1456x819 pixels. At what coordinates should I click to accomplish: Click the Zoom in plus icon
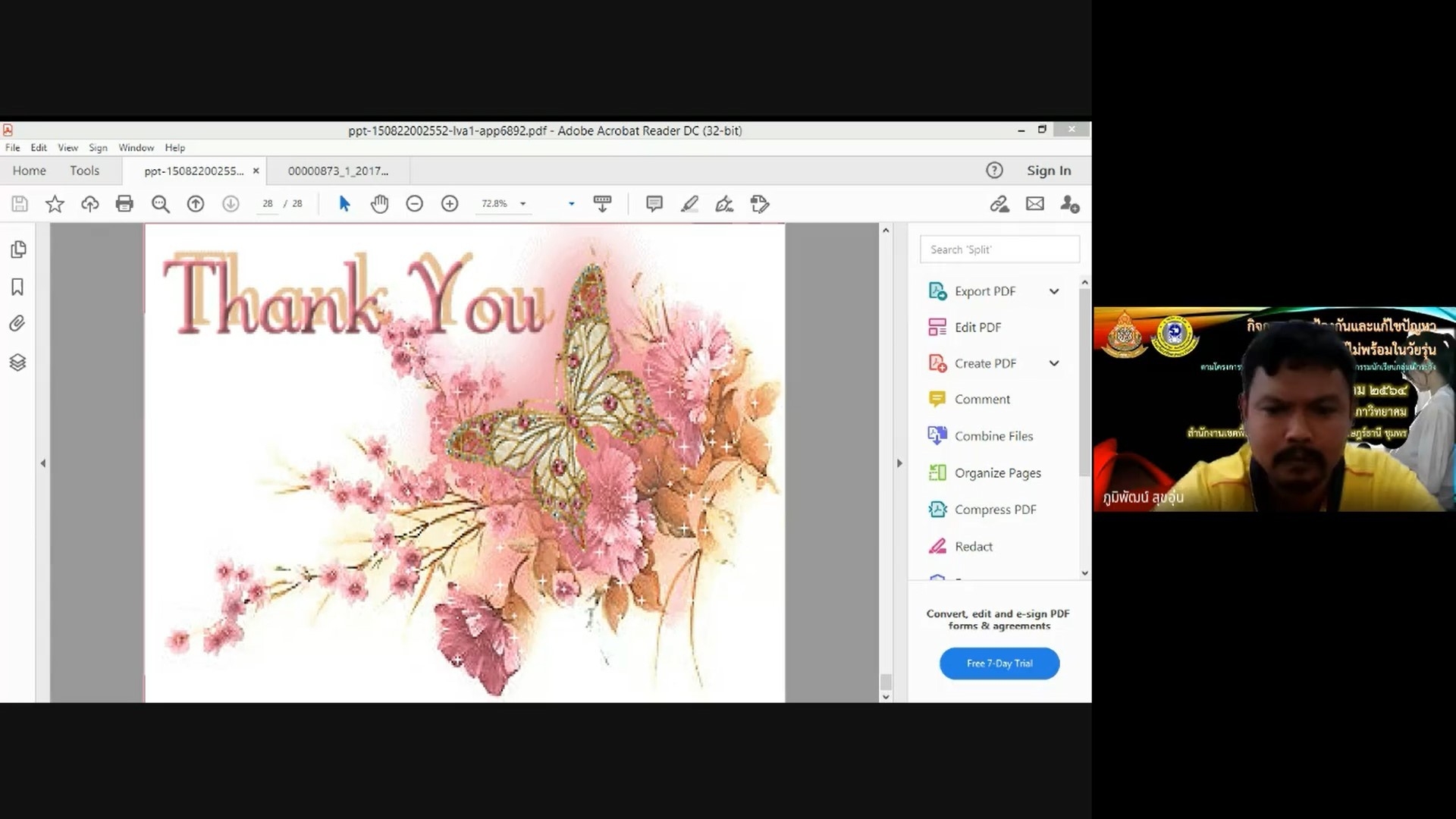pyautogui.click(x=450, y=203)
